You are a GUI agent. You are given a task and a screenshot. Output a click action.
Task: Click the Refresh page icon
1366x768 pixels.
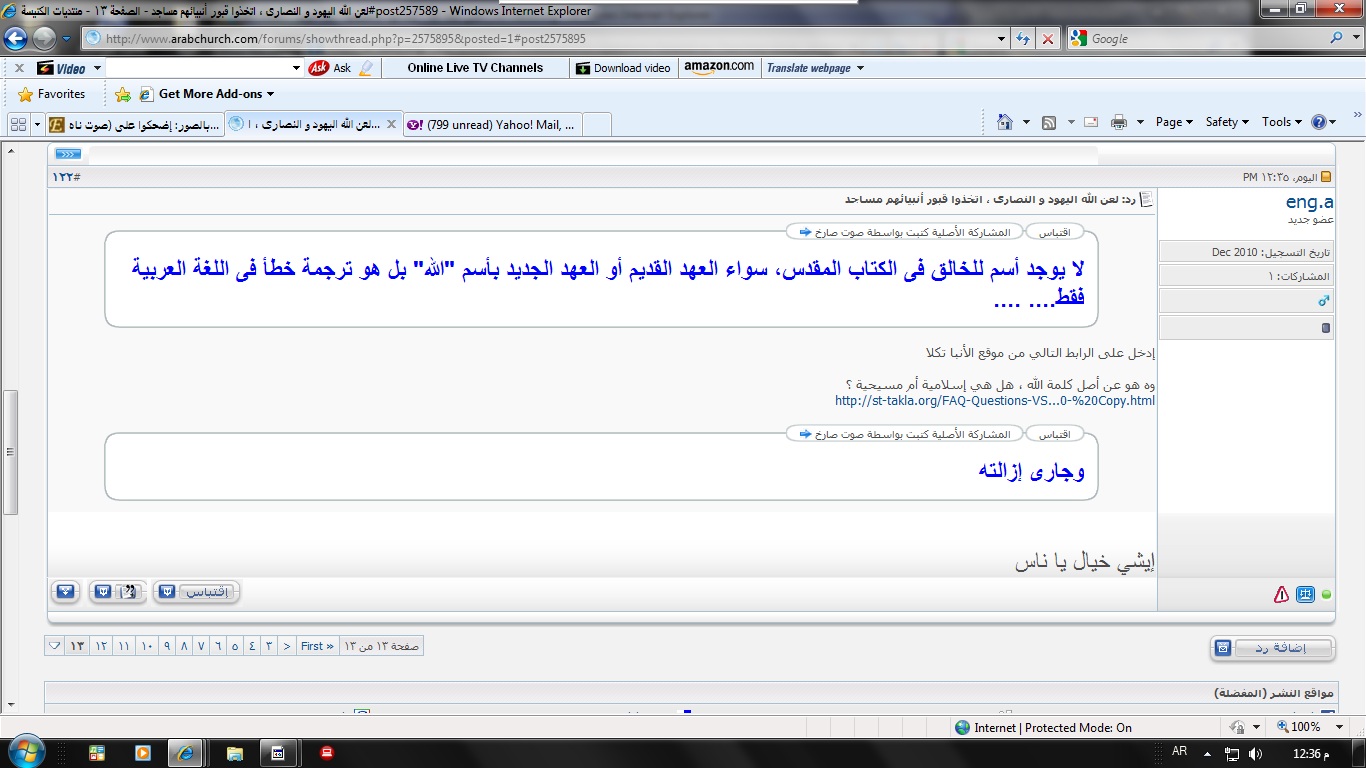[1023, 39]
